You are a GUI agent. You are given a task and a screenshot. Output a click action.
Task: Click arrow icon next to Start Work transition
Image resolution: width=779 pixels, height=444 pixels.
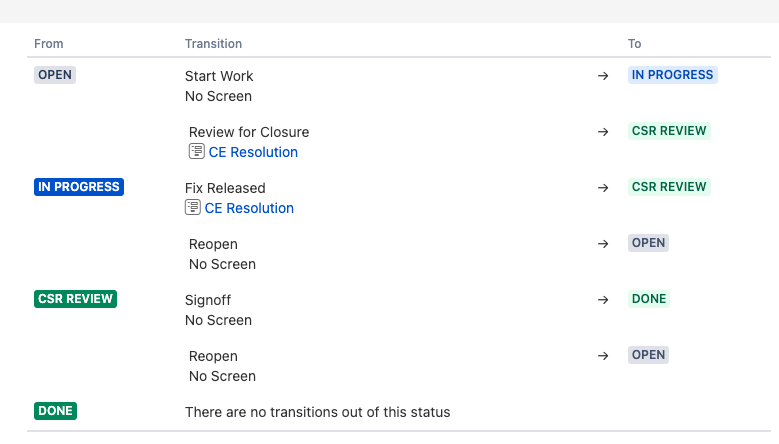603,76
